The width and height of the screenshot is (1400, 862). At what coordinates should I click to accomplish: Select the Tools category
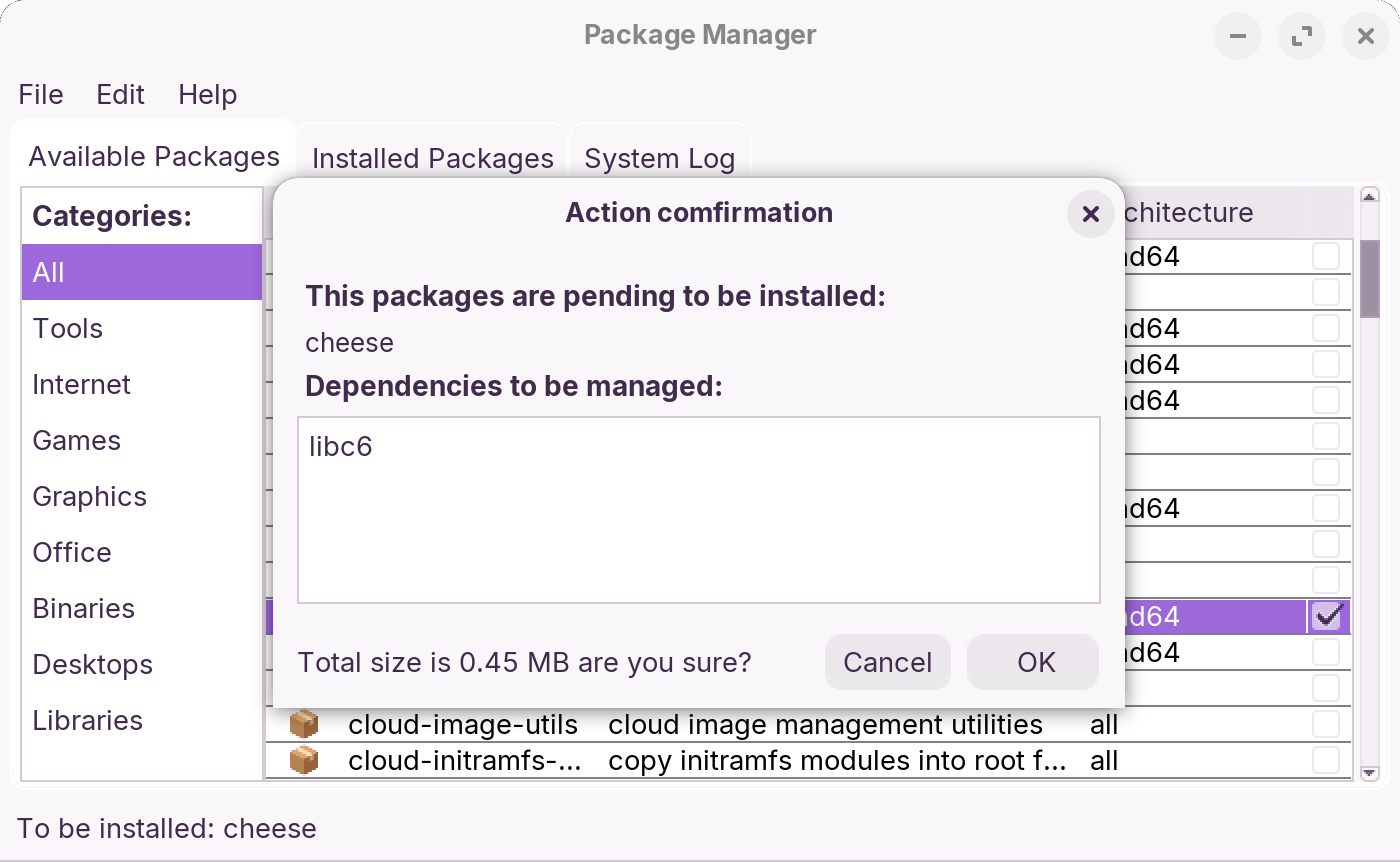(x=67, y=328)
